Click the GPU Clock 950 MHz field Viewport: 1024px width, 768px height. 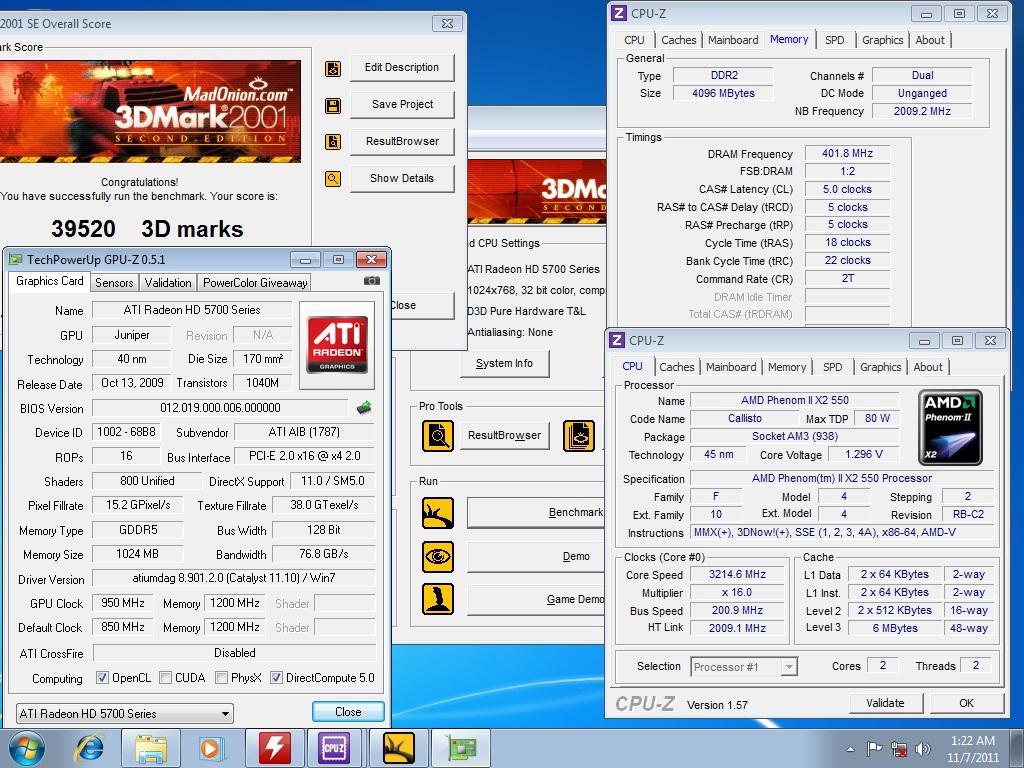(123, 603)
